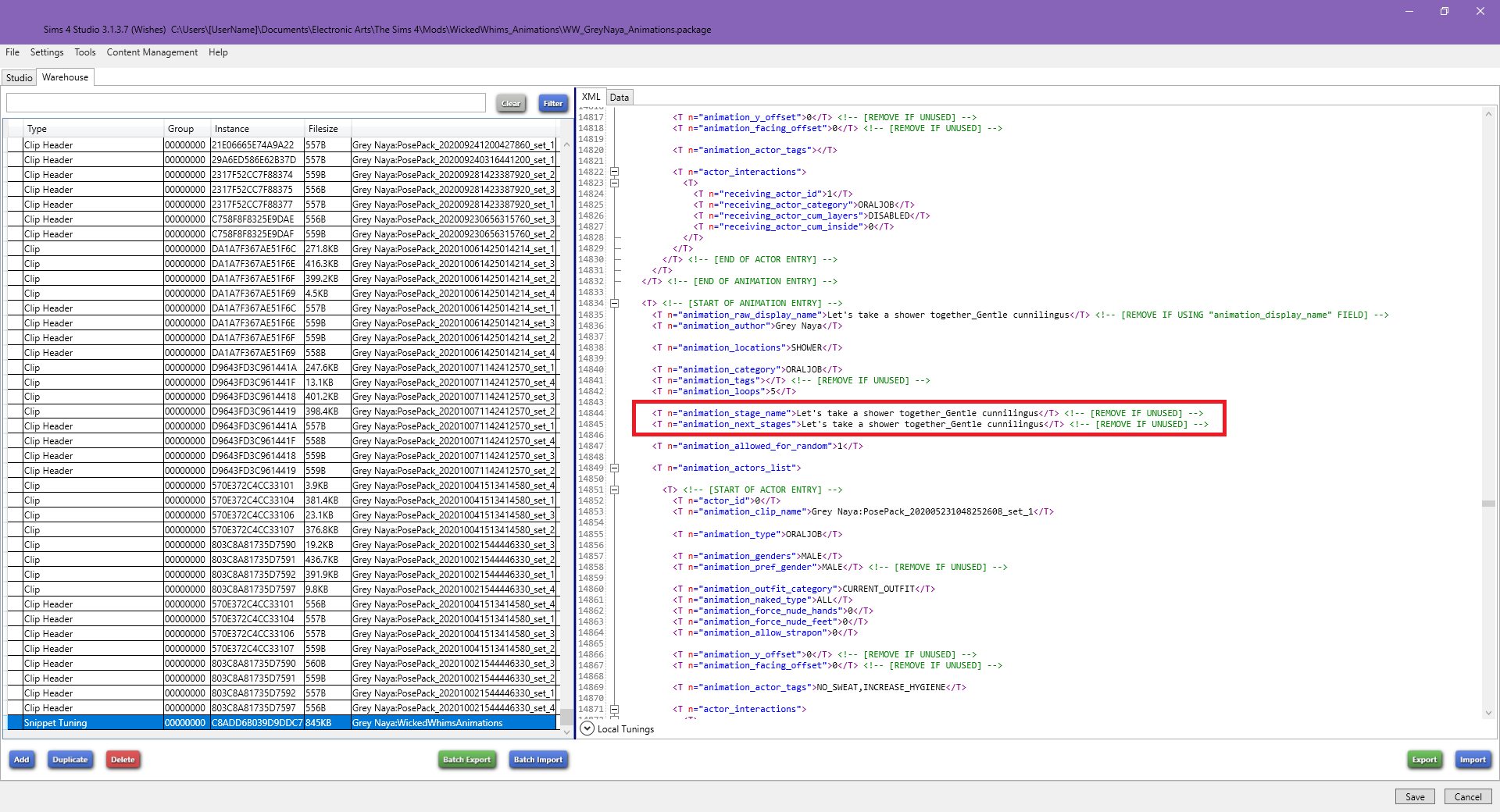Select the Clip row sized 13.1KB
Image resolution: width=1500 pixels, height=812 pixels.
(x=282, y=383)
